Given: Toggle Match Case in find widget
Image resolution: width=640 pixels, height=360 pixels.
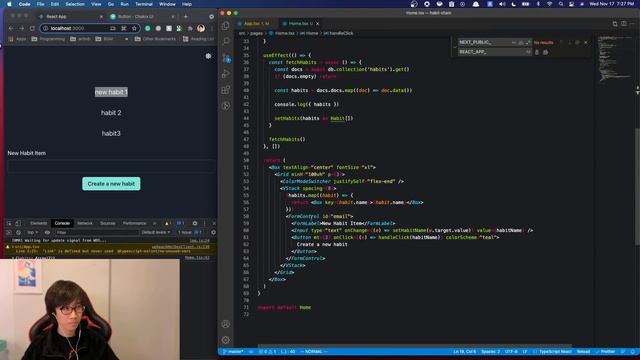Looking at the screenshot, I should tap(514, 42).
